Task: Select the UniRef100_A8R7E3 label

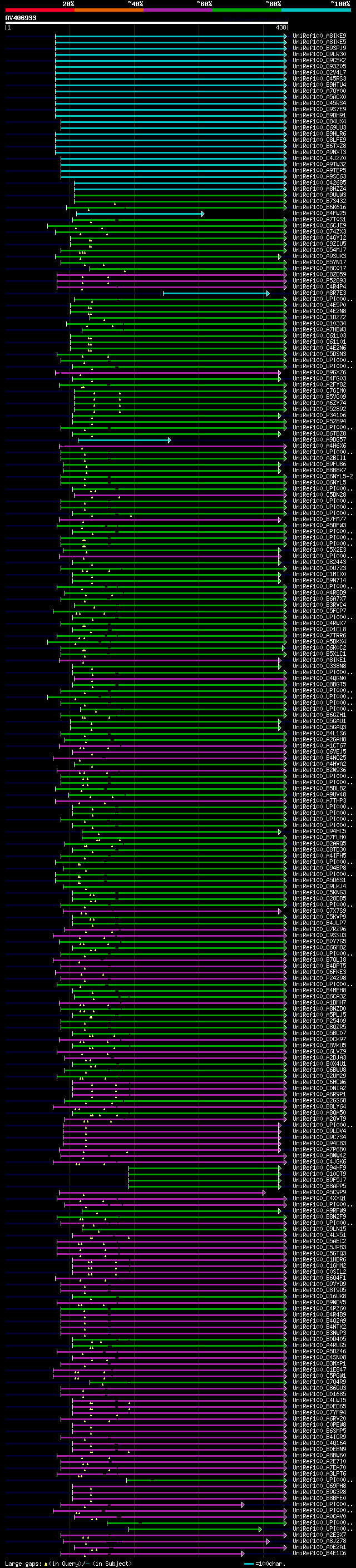Action: [319, 293]
